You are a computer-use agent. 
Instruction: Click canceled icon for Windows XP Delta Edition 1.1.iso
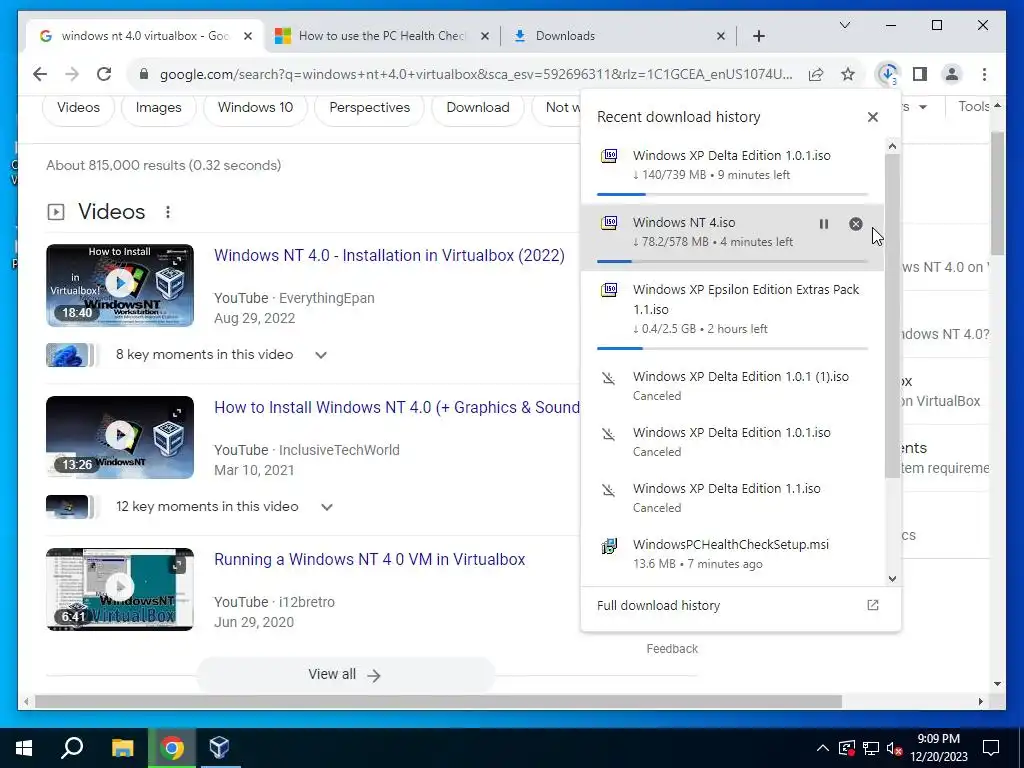coord(609,490)
